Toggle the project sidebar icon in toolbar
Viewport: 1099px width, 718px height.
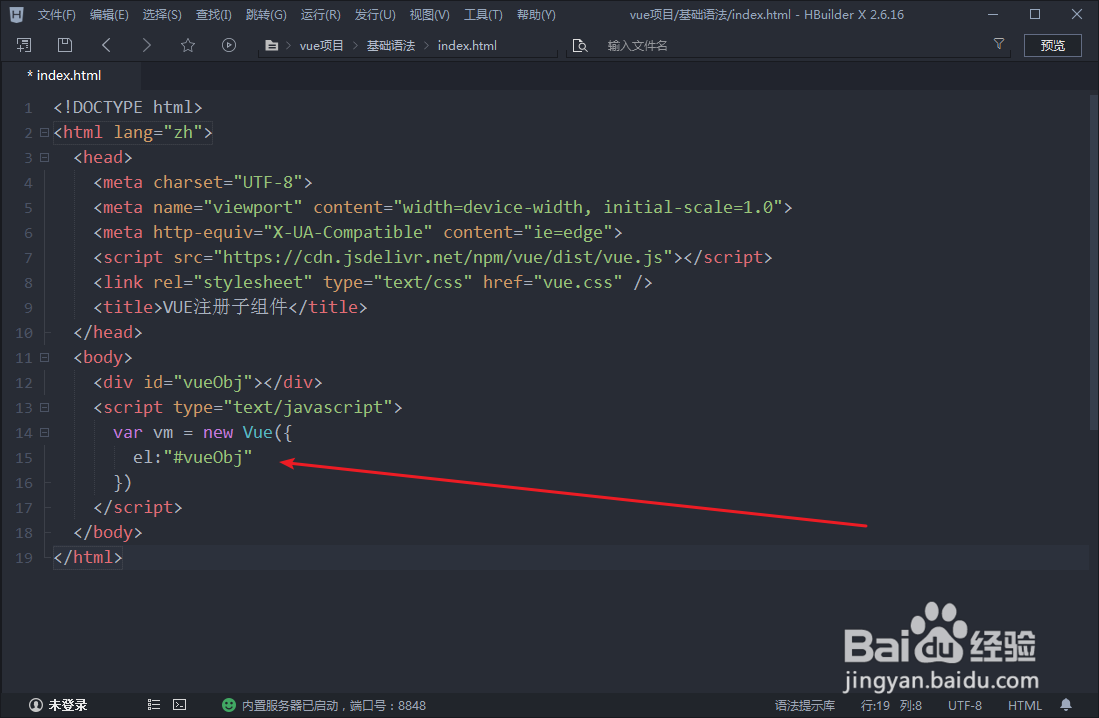click(x=24, y=46)
